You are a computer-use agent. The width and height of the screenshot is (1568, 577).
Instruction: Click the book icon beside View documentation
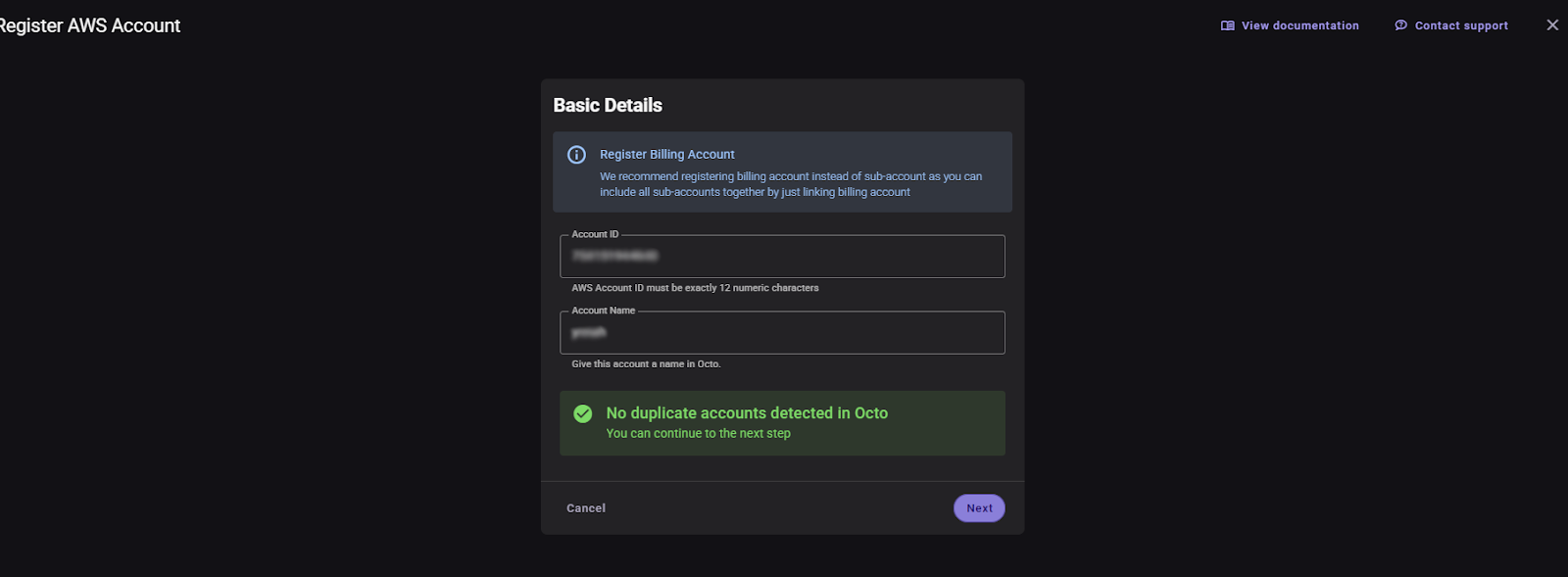pyautogui.click(x=1227, y=25)
